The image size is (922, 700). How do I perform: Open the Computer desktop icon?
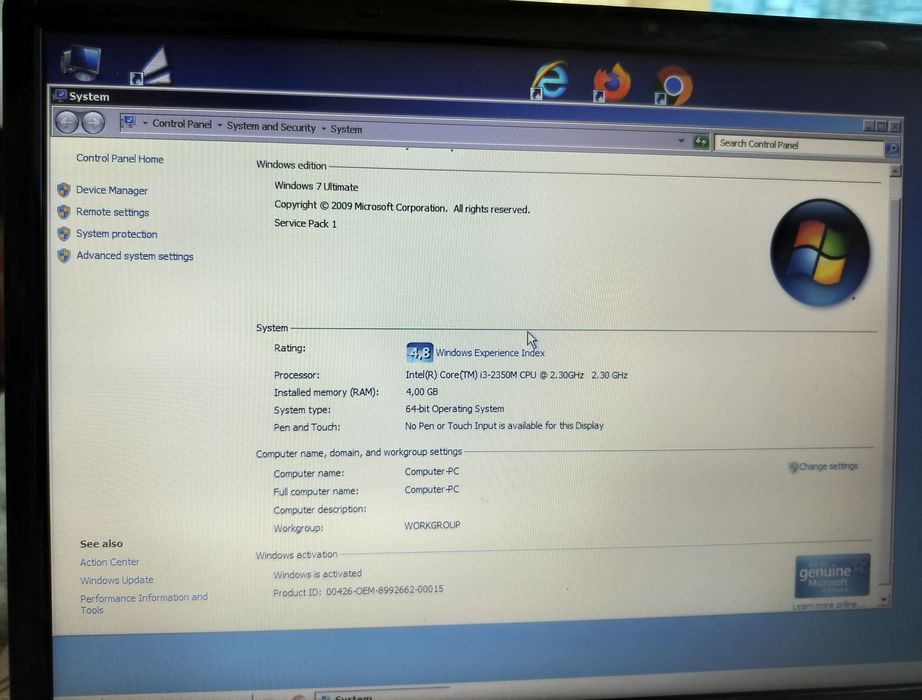81,63
